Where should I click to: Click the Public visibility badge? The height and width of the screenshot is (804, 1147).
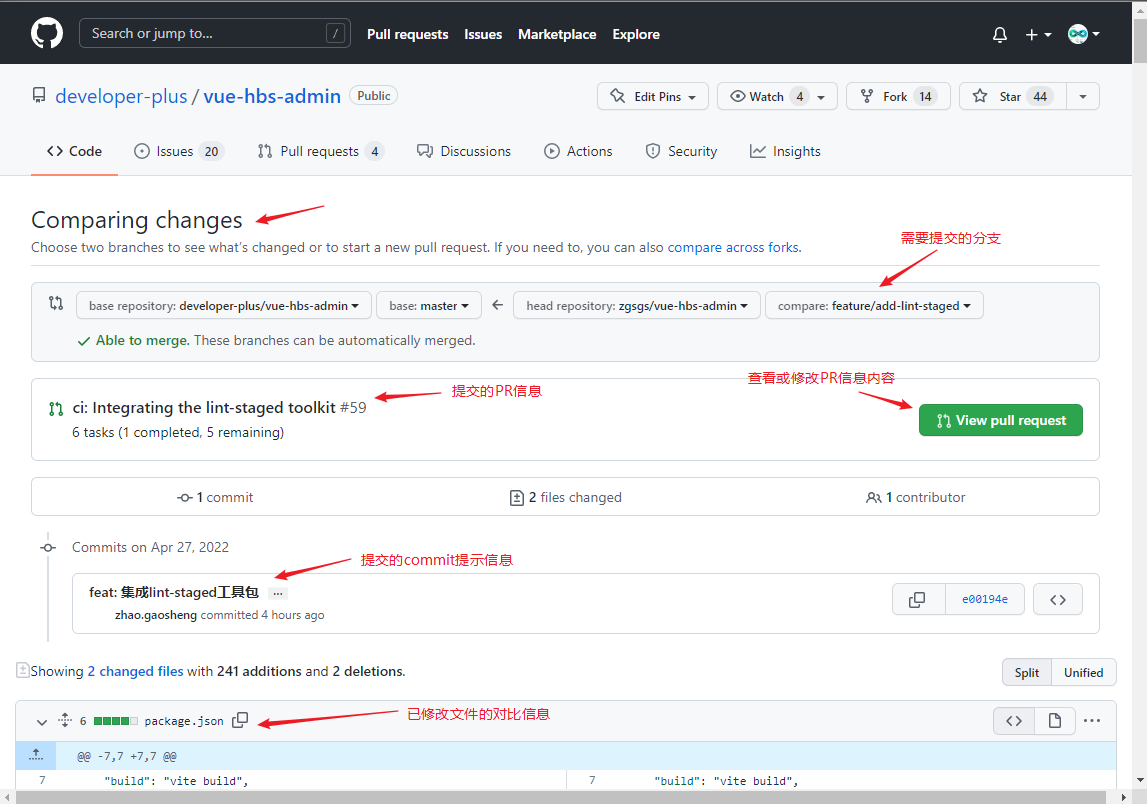(x=374, y=96)
